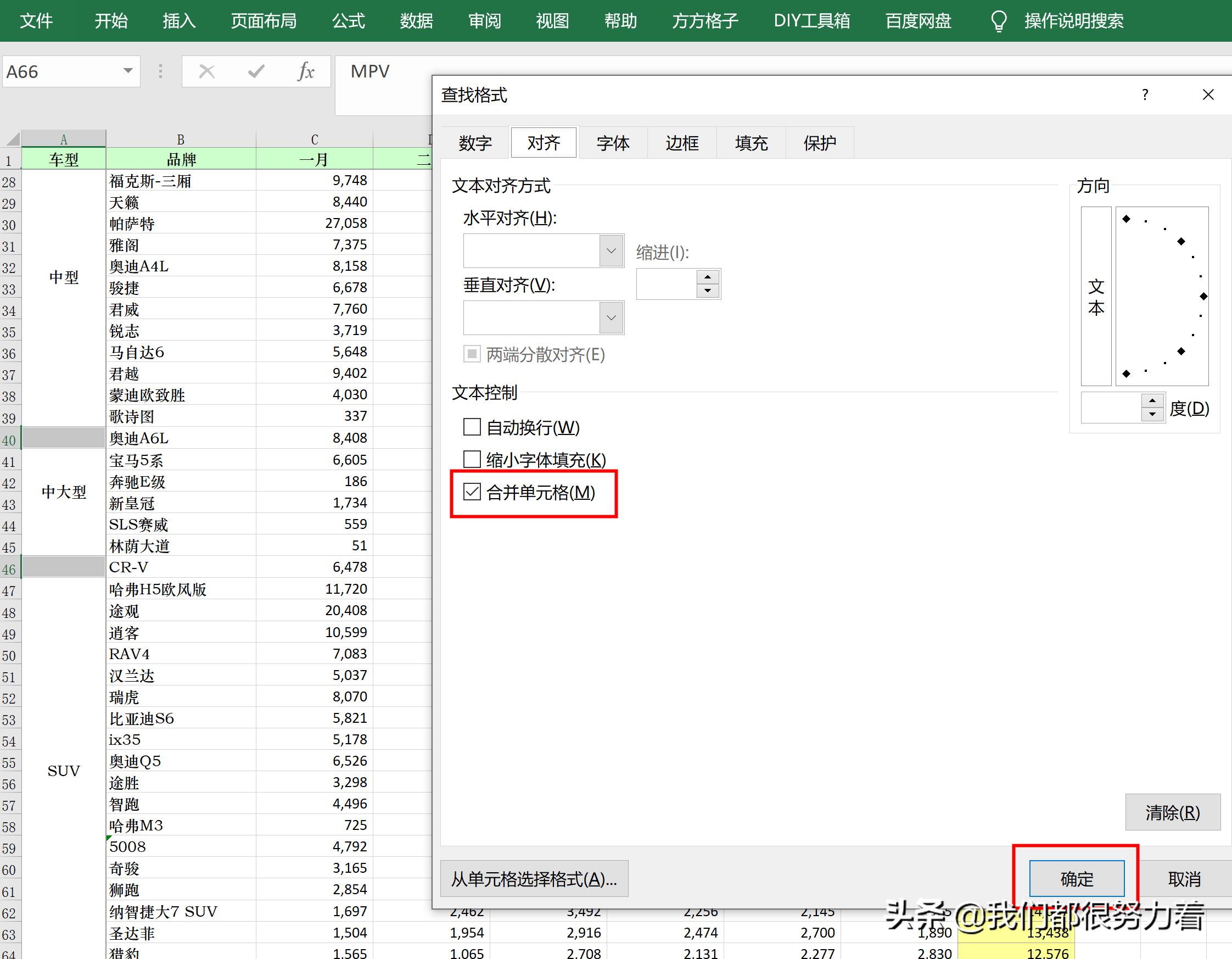The width and height of the screenshot is (1232, 959).
Task: Click the 缩进 up stepper arrow
Action: [707, 277]
